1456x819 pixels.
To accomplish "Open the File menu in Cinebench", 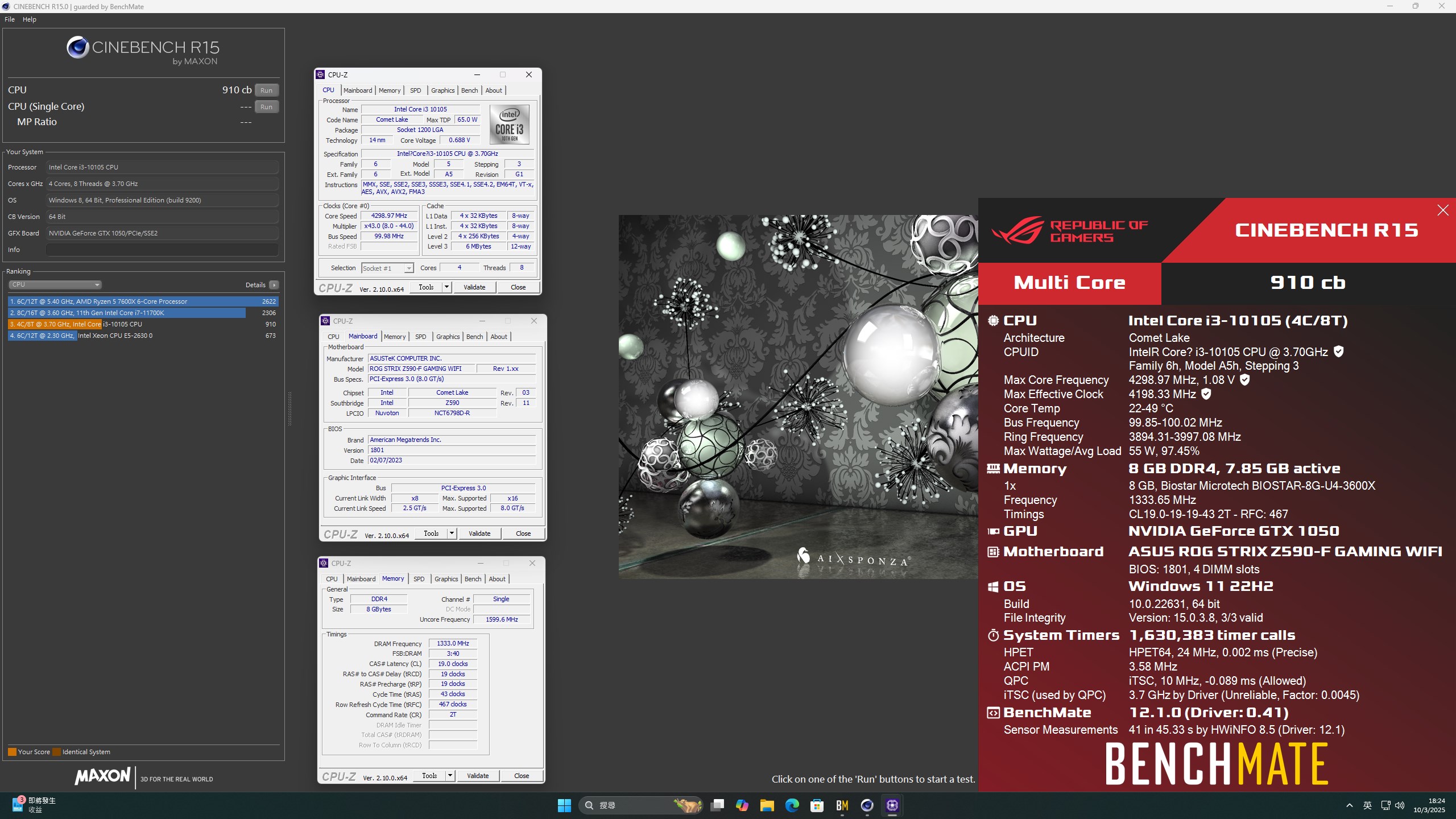I will 10,19.
